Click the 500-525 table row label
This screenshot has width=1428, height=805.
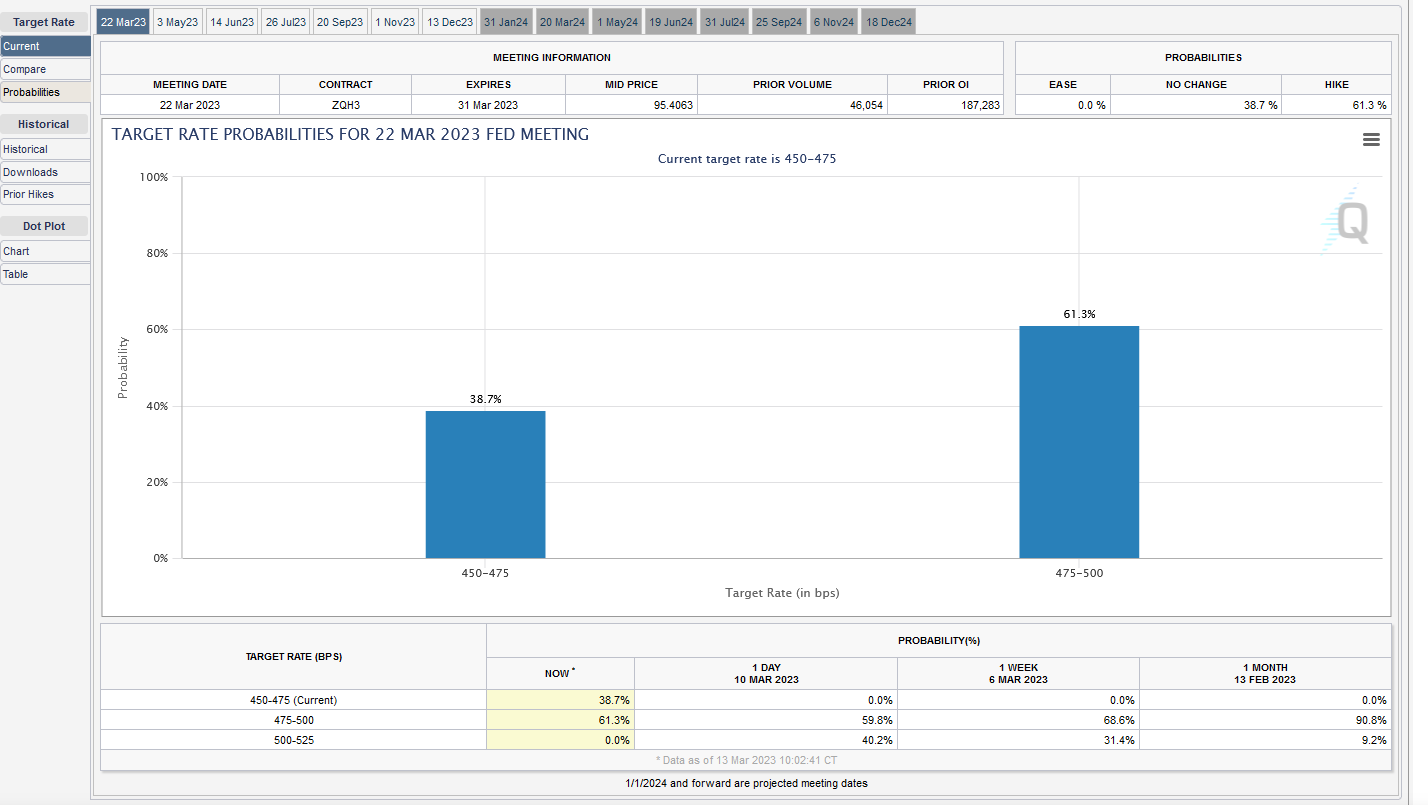[x=293, y=740]
